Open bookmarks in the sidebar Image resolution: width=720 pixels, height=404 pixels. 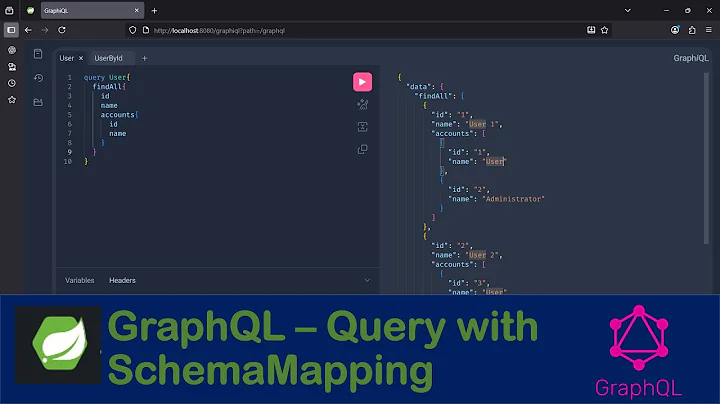point(12,100)
